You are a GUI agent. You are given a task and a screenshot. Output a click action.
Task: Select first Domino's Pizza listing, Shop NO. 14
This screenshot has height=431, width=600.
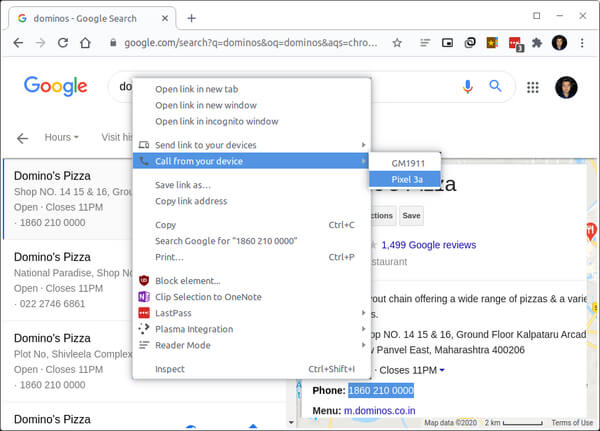tap(68, 199)
